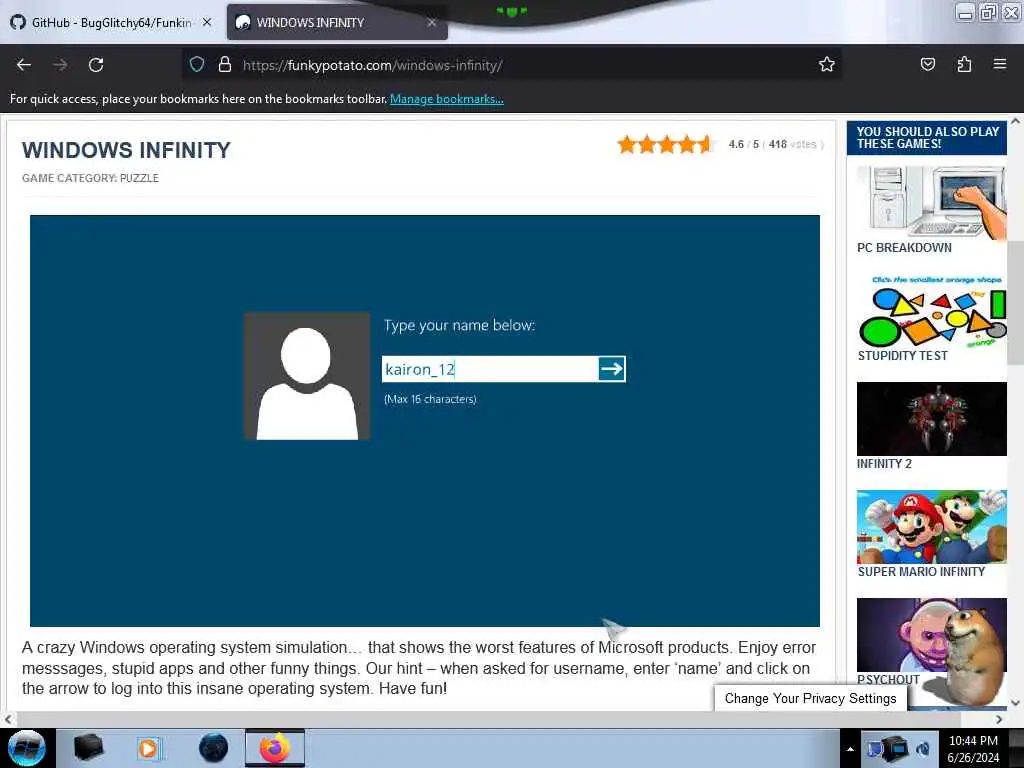Click the GAME CATEGORY: PUZZLE text

pos(90,178)
